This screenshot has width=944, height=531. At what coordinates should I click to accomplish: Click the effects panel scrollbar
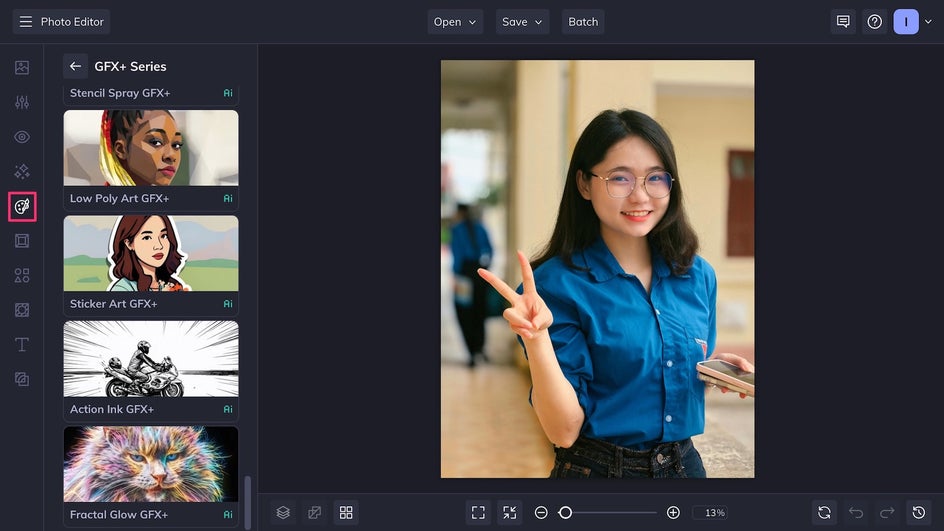tap(247, 502)
